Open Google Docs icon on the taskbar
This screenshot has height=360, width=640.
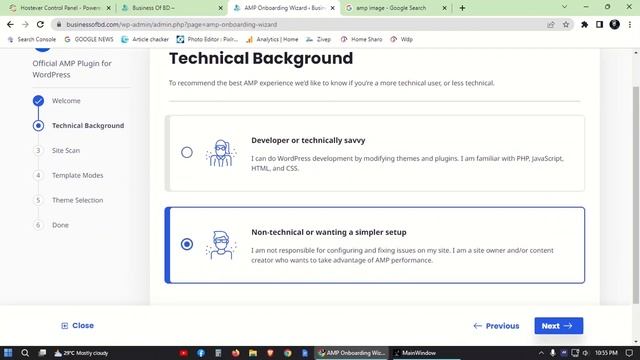pyautogui.click(x=304, y=353)
